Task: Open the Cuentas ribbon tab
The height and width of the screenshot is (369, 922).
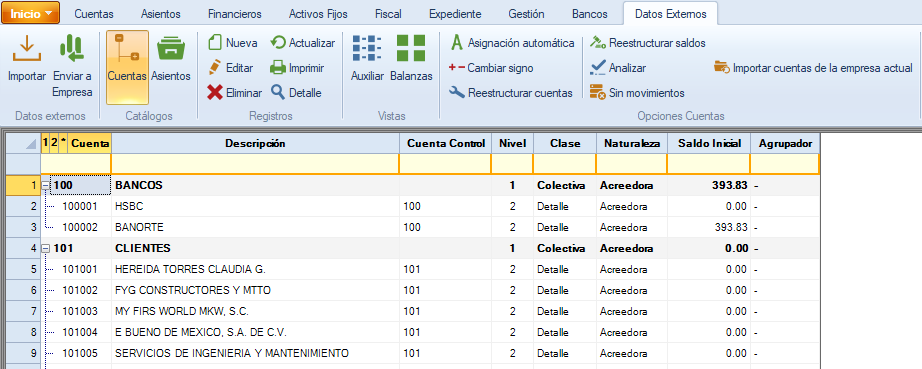Action: click(x=94, y=14)
